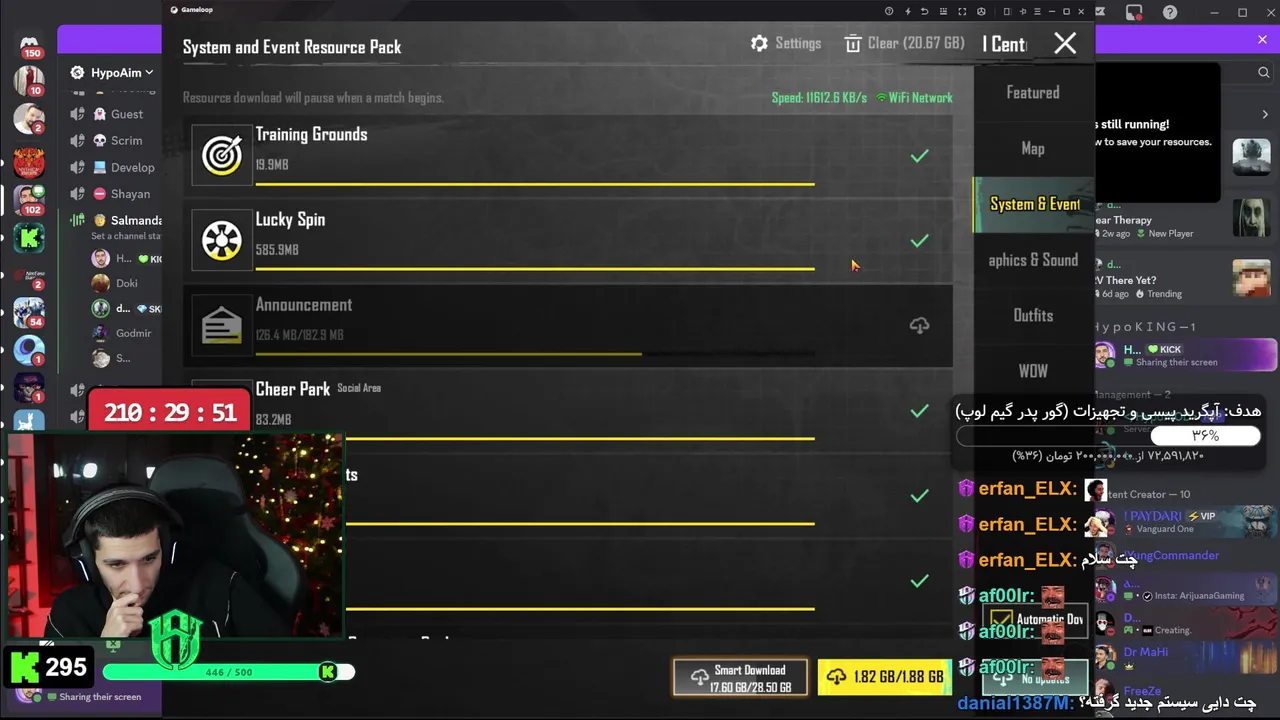Switch to the Map tab
Screen dimensions: 1280x720
click(x=1033, y=148)
